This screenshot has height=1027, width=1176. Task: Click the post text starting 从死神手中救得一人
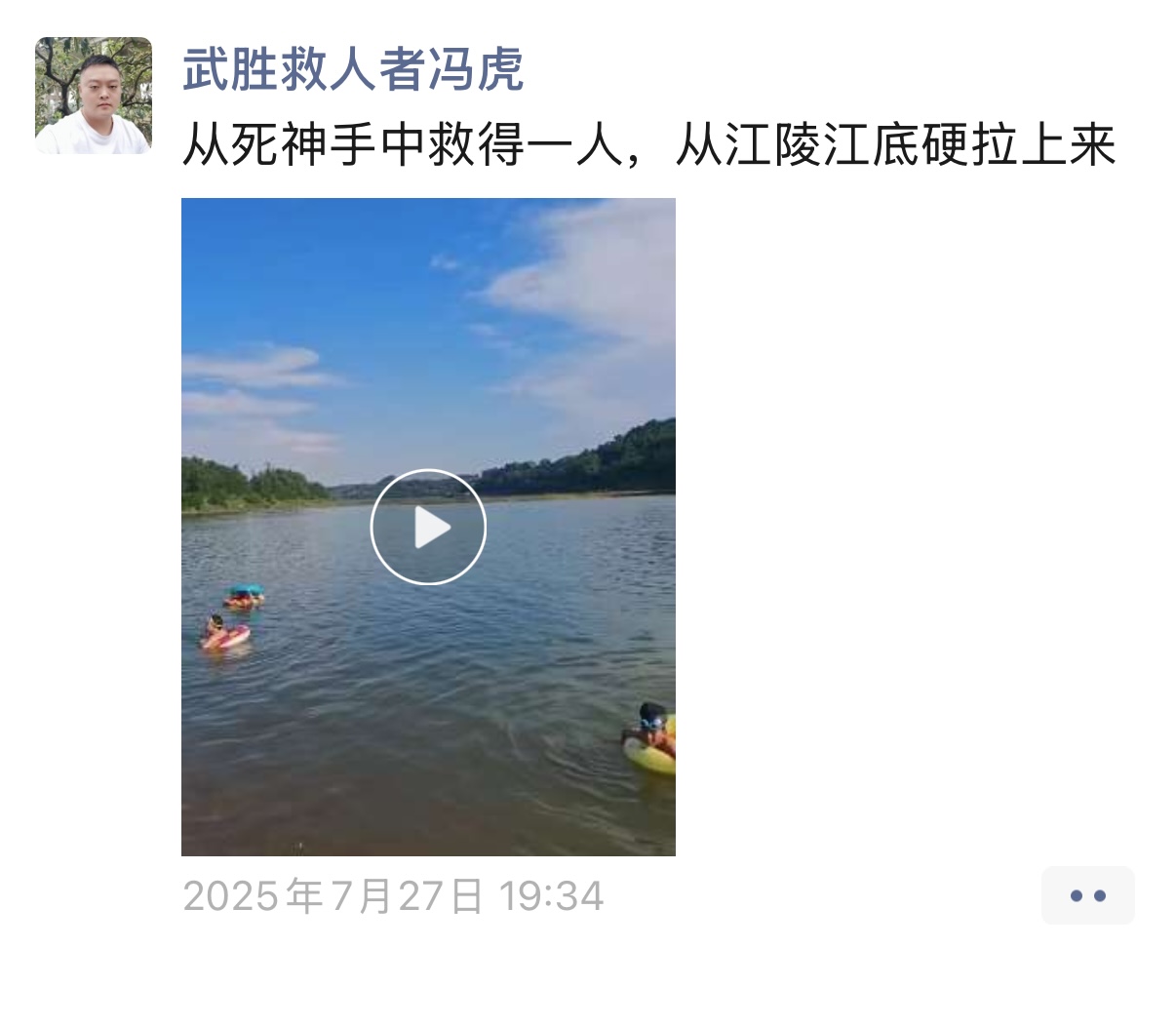[x=648, y=146]
